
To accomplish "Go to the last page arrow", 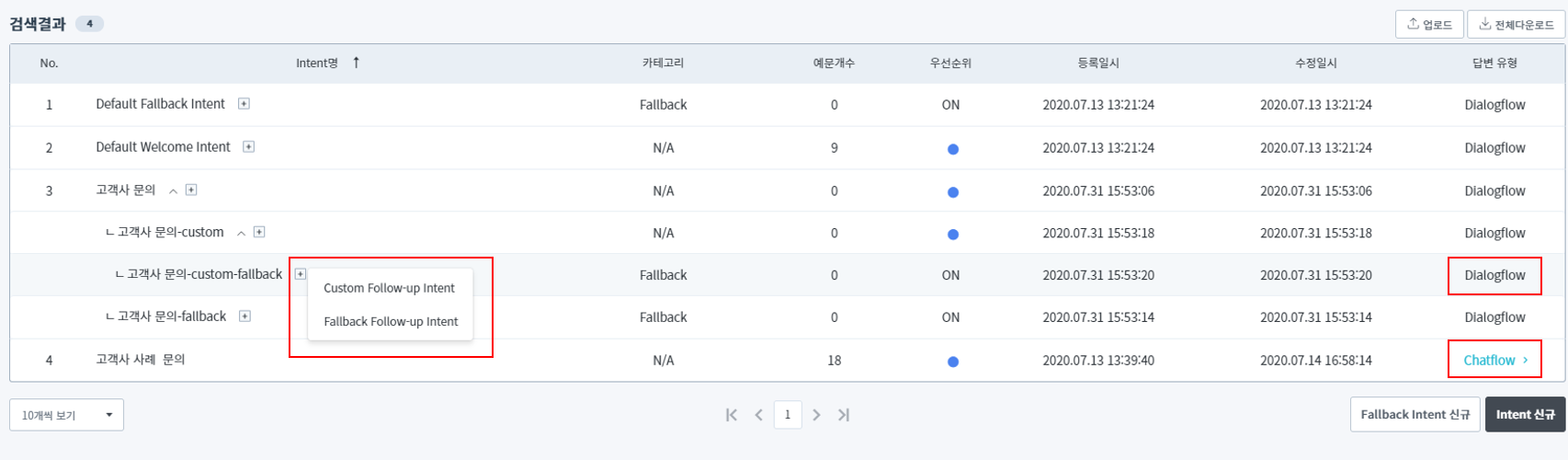I will (844, 415).
